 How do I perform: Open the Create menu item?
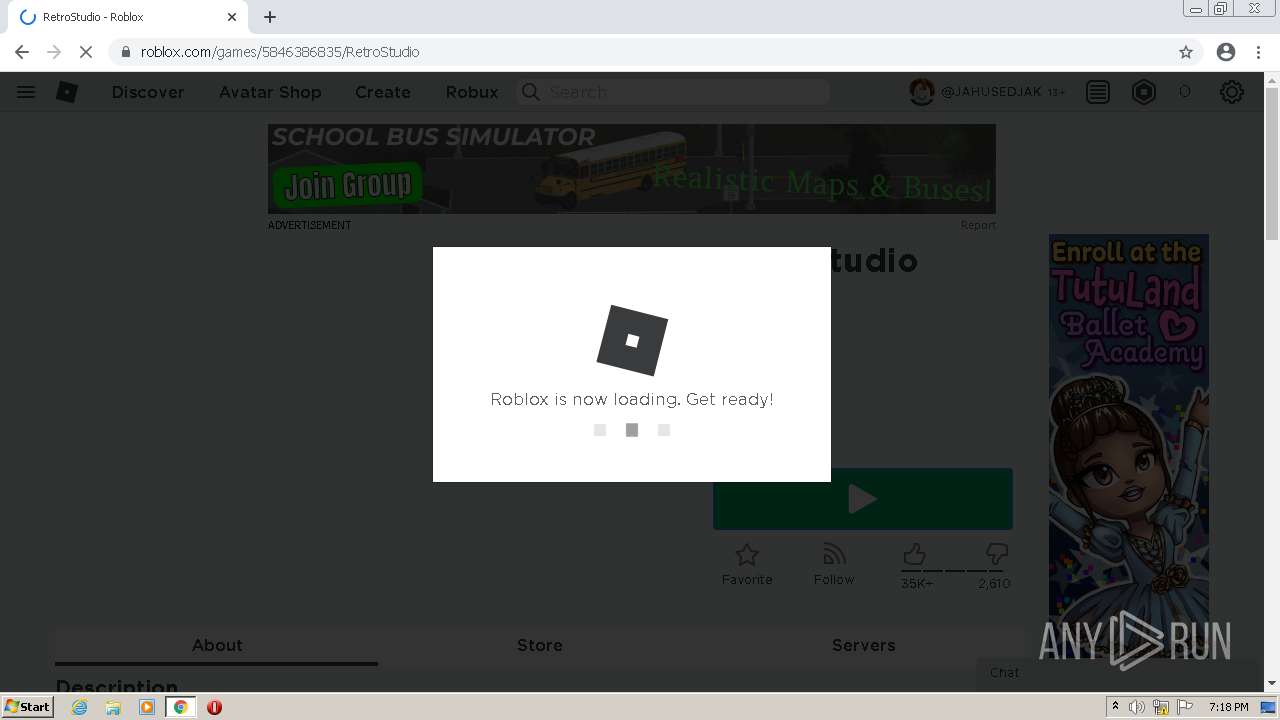[x=383, y=92]
